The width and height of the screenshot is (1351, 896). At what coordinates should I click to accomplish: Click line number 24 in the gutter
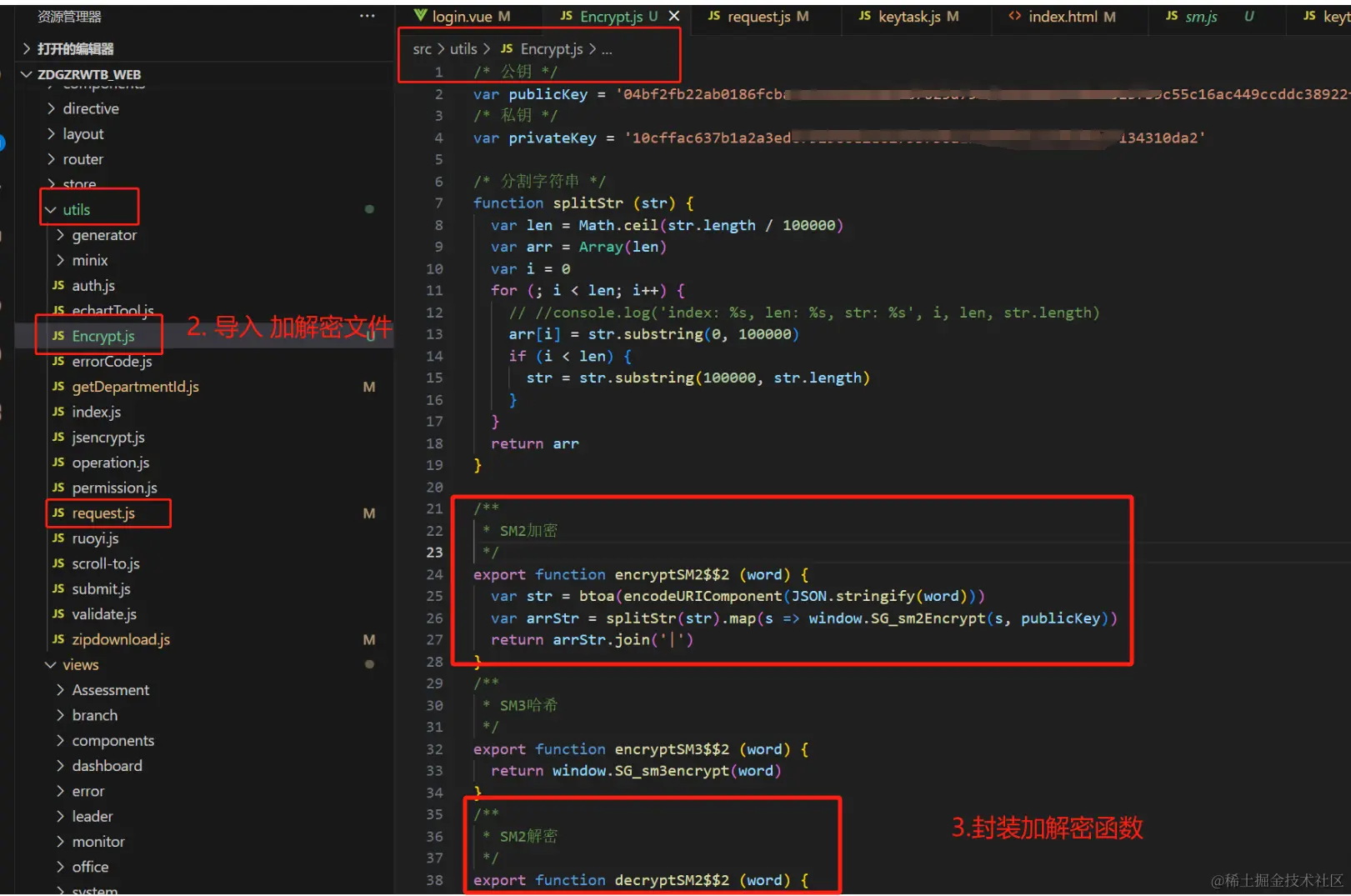[x=434, y=574]
